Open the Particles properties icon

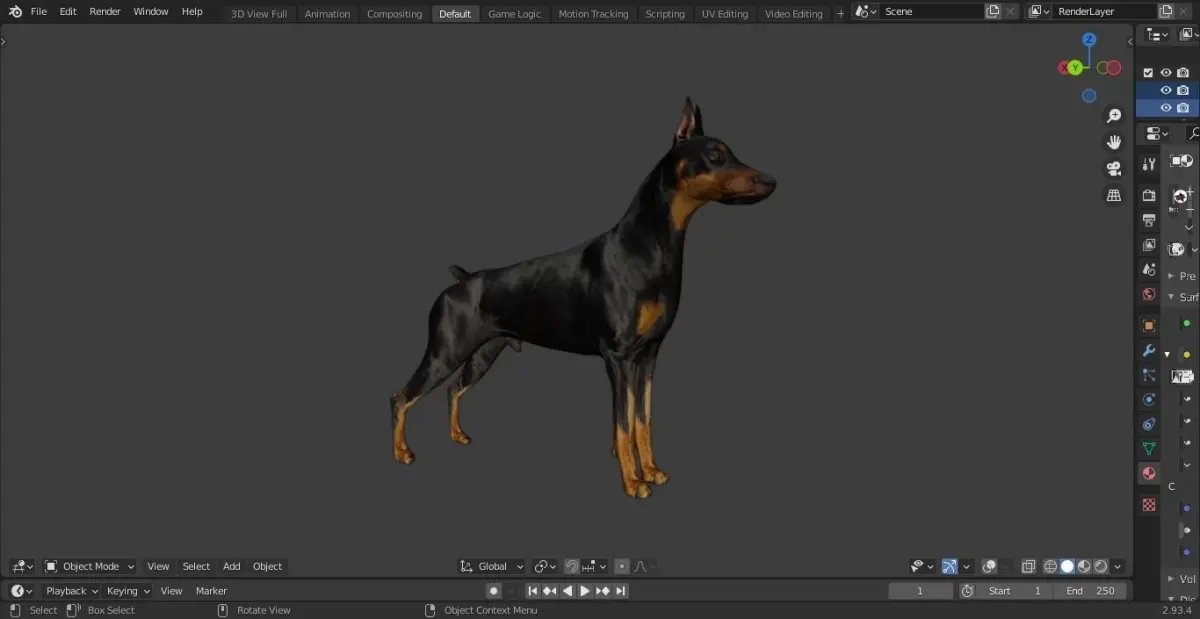pyautogui.click(x=1149, y=375)
